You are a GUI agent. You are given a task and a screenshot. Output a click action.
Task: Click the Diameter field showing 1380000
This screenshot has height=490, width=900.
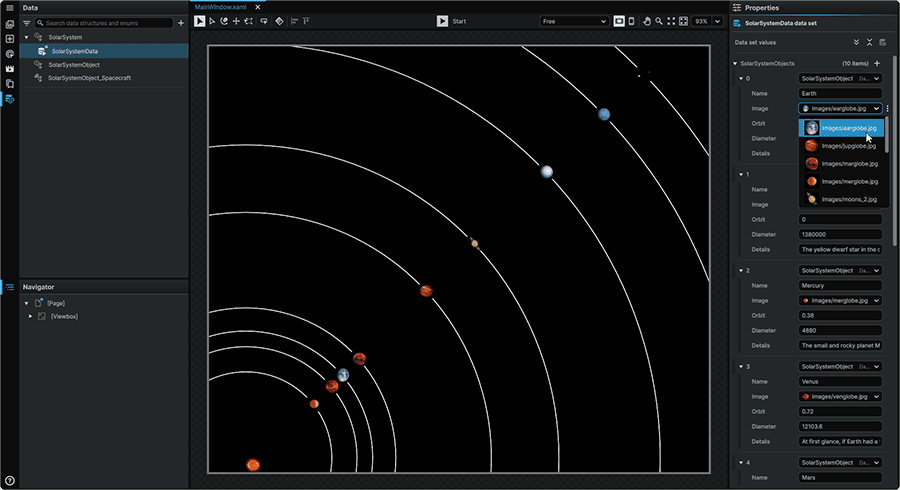click(x=840, y=235)
